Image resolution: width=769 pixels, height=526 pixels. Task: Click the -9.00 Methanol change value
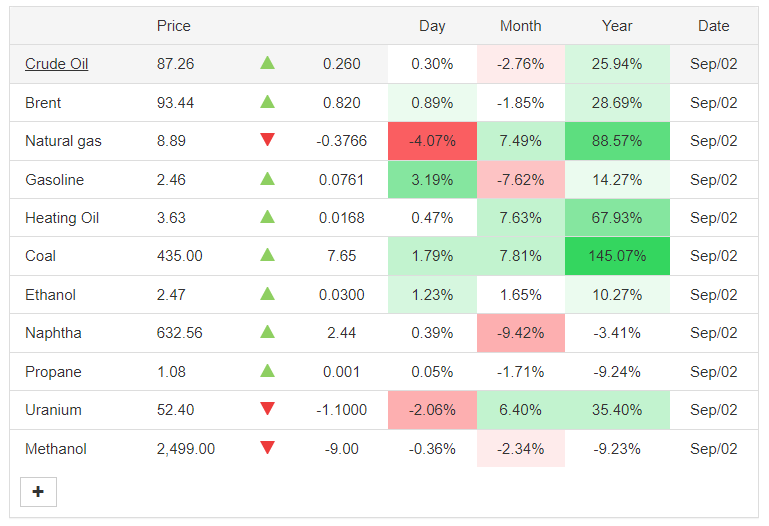point(341,449)
